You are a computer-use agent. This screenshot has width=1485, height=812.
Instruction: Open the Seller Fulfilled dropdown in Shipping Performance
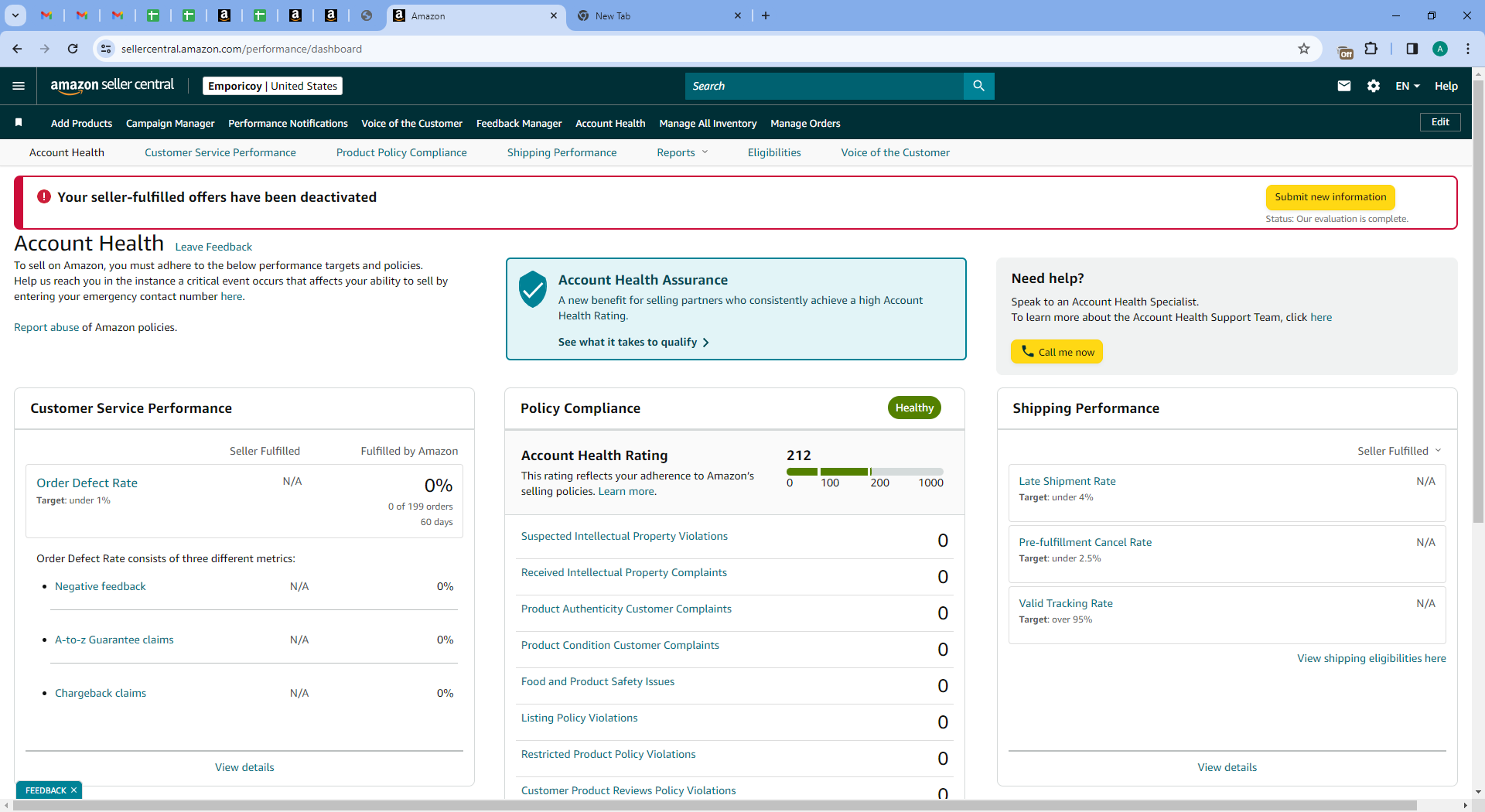click(x=1399, y=451)
